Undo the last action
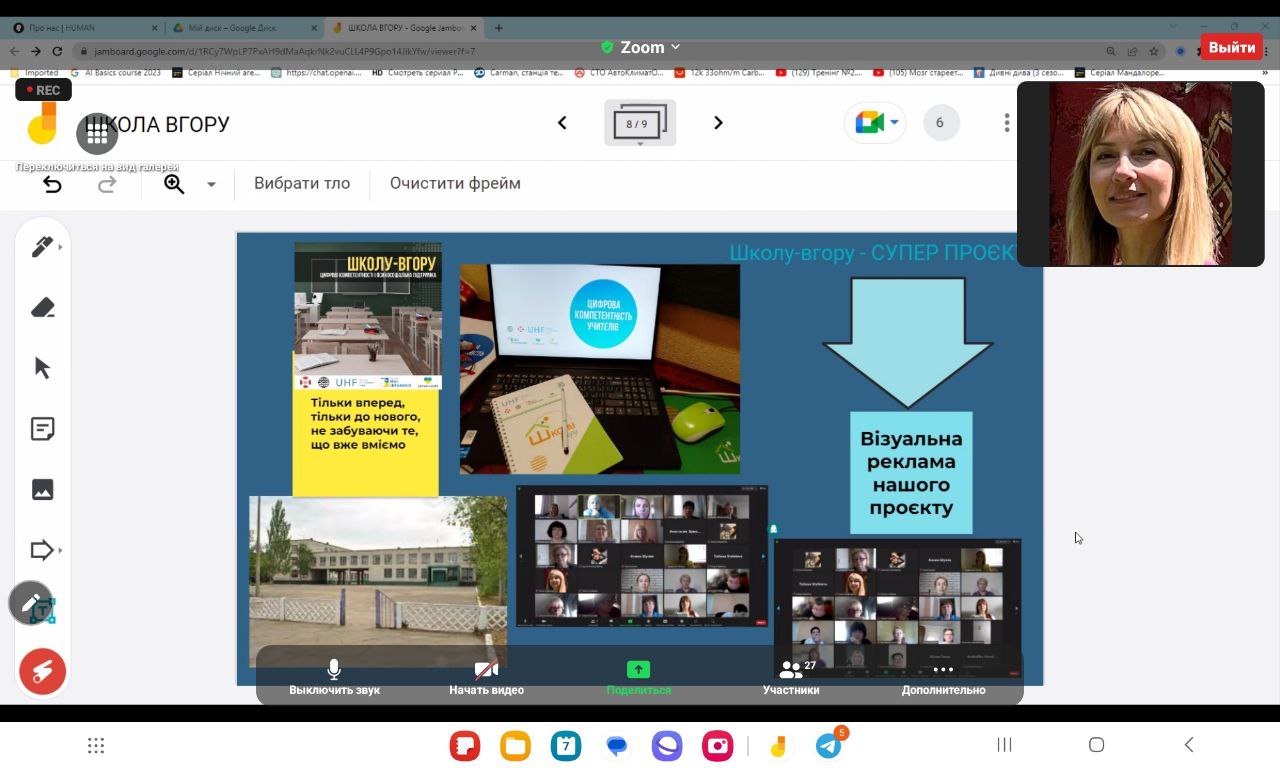Image resolution: width=1280 pixels, height=768 pixels. point(52,184)
